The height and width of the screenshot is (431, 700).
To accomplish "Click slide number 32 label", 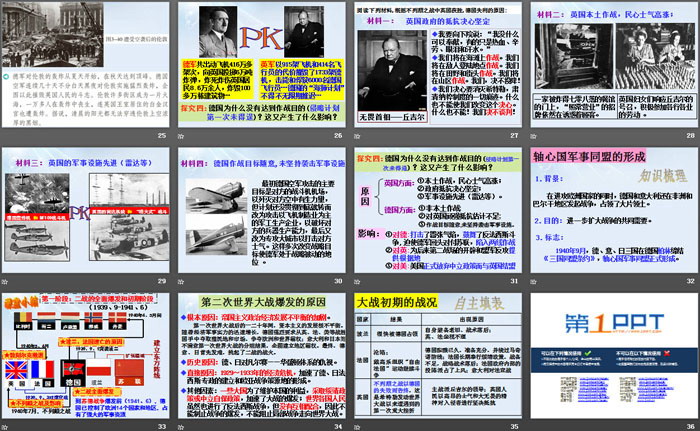I will (690, 281).
